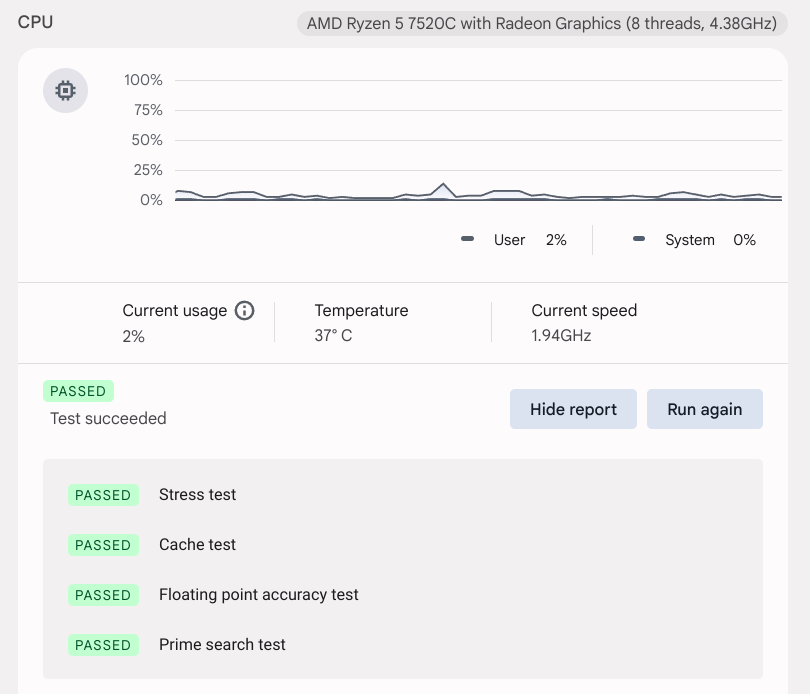Click the Current speed 1.94GHz reading
Viewport: 810px width, 694px height.
click(x=584, y=323)
